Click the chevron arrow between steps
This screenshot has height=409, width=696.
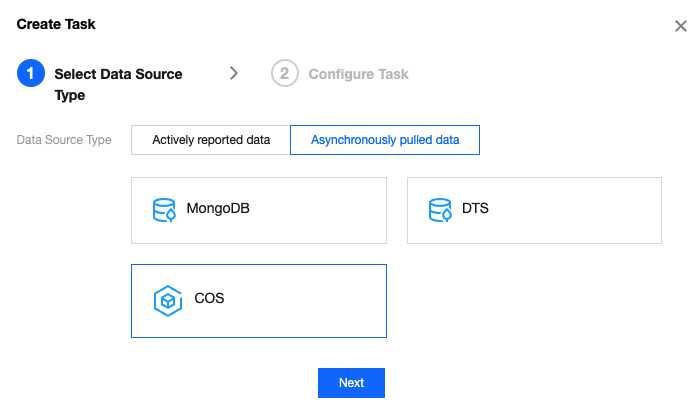(x=234, y=73)
